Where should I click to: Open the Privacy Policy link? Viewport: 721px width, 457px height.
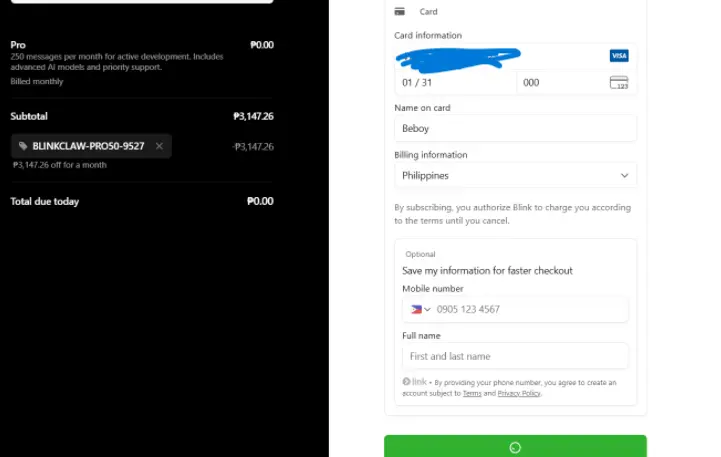[519, 394]
